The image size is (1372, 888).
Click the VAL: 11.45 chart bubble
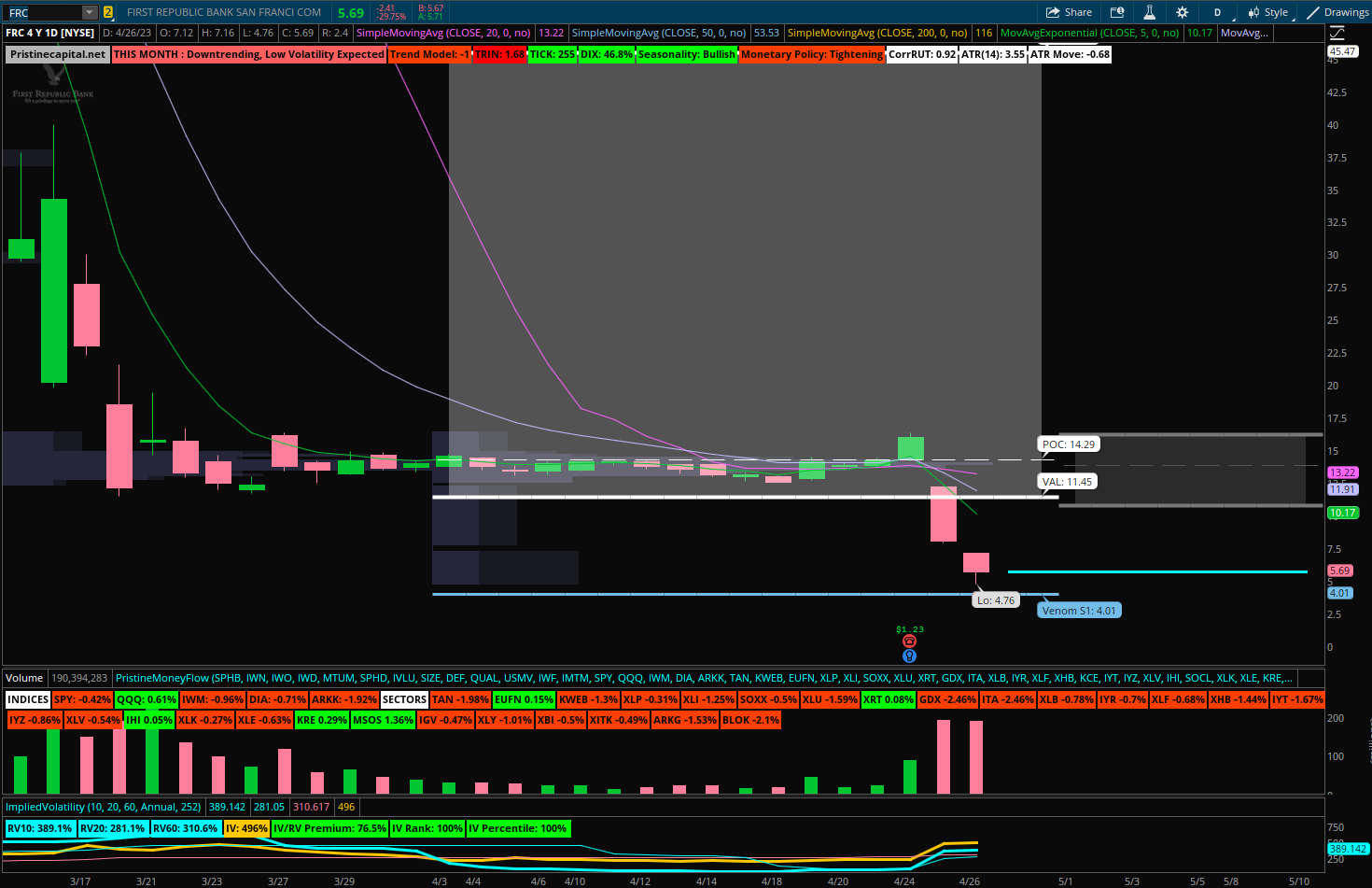coord(1067,482)
